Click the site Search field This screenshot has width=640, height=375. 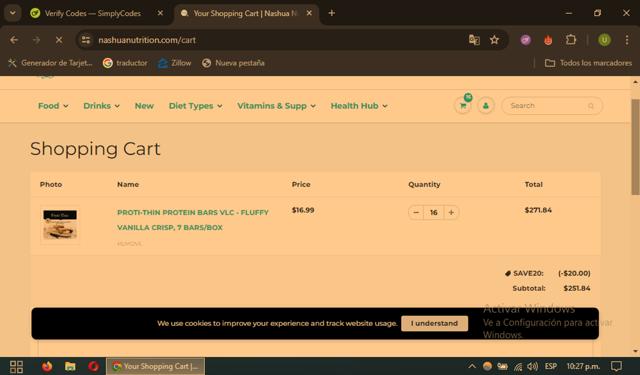click(x=552, y=106)
